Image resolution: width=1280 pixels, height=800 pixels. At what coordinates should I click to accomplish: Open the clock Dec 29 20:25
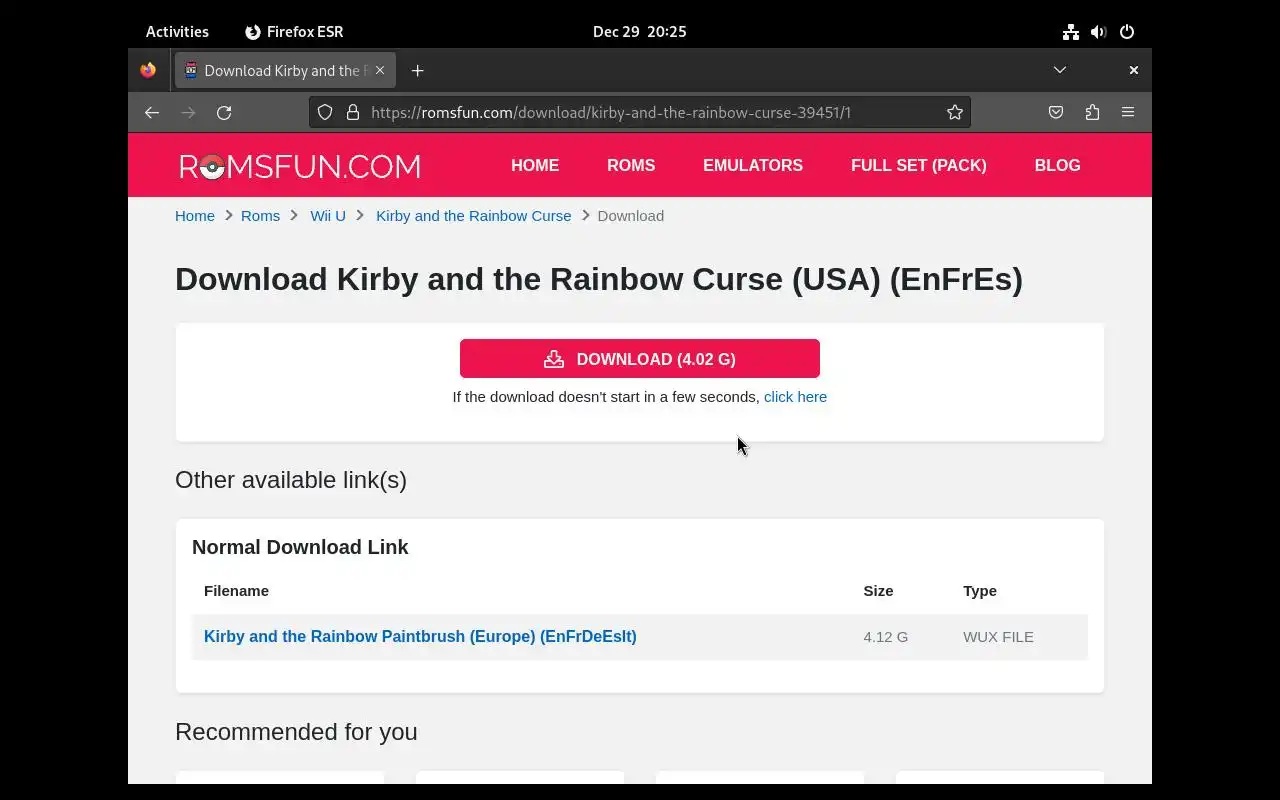point(640,32)
